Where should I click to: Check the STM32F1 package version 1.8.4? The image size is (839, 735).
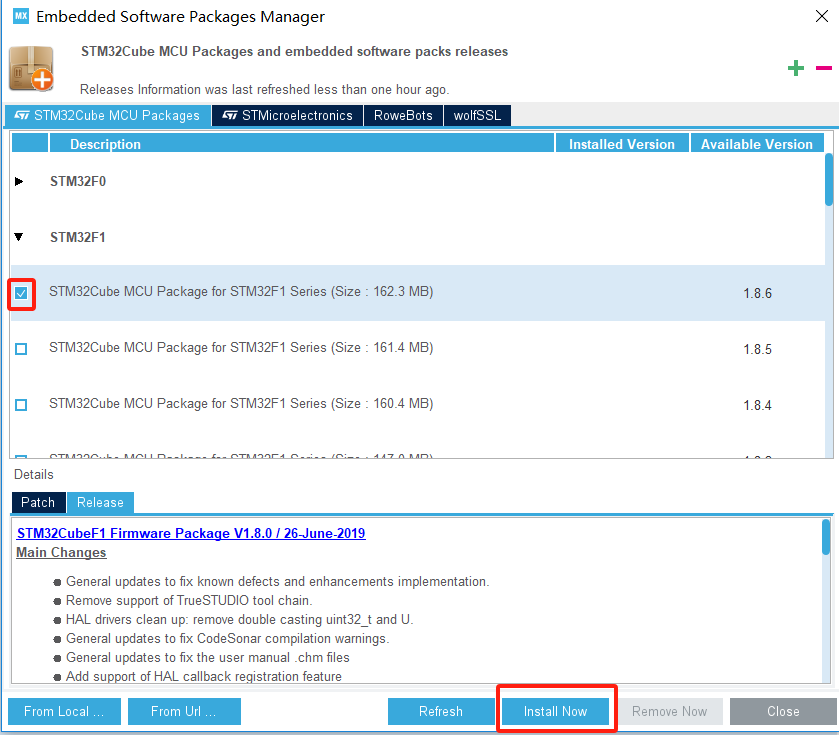pyautogui.click(x=21, y=405)
